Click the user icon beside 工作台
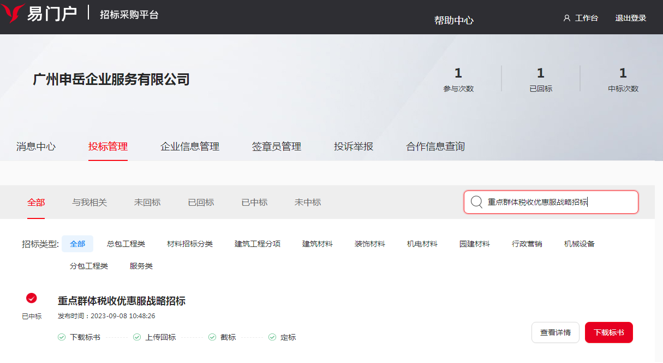Screen dimensions: 663x363 (x=567, y=18)
